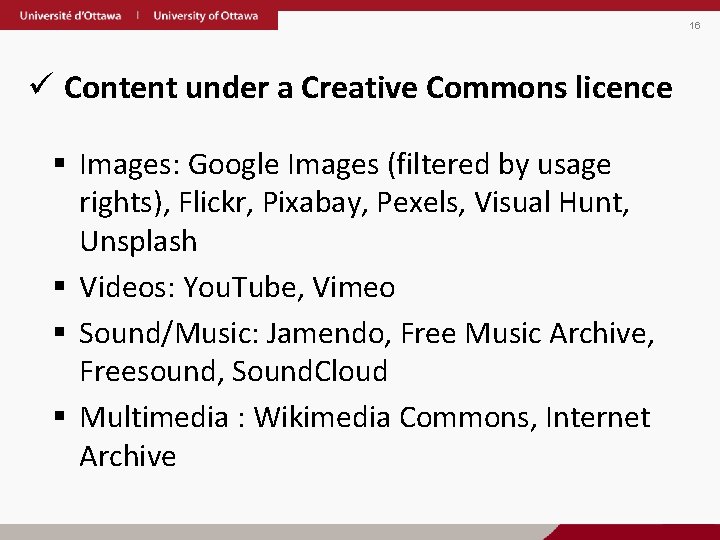Click the word 'Jamendo'

325,333
